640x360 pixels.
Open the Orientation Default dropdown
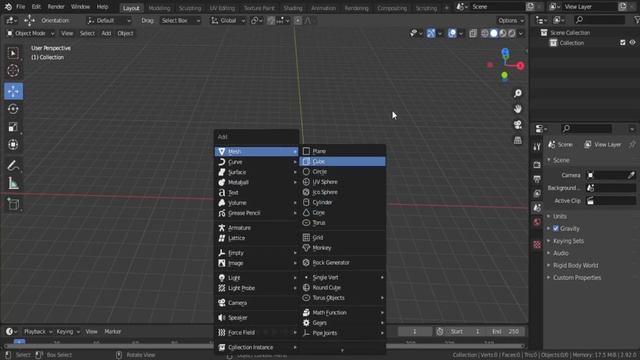pos(109,20)
